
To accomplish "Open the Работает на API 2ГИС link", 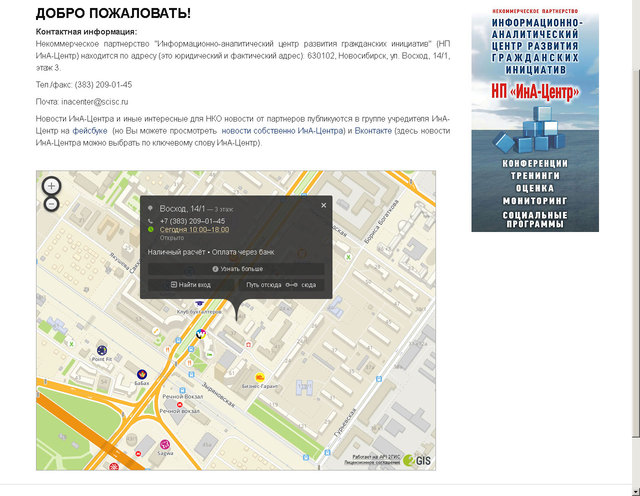I will (x=376, y=457).
